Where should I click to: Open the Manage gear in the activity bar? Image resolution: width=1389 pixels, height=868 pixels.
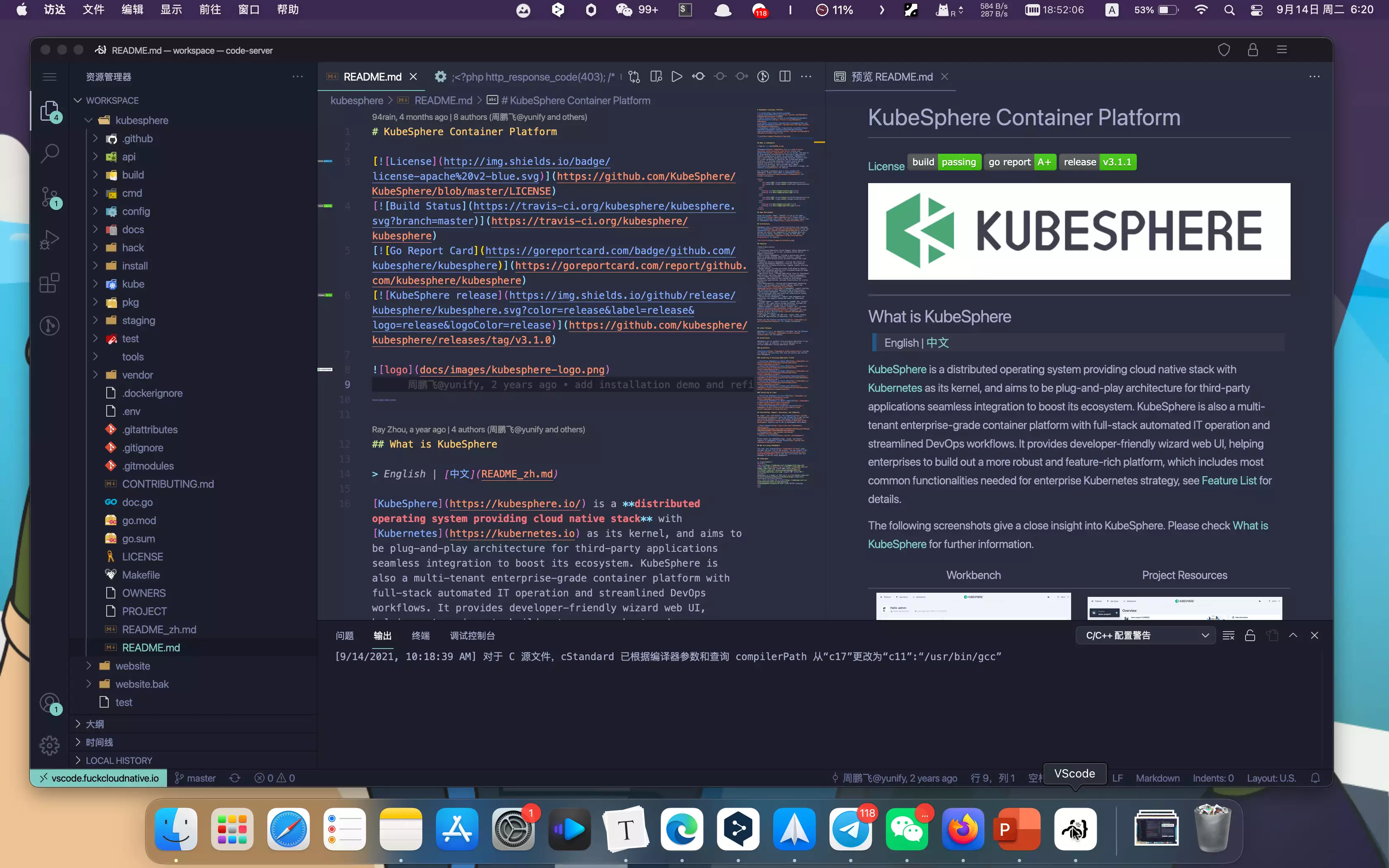(x=50, y=745)
